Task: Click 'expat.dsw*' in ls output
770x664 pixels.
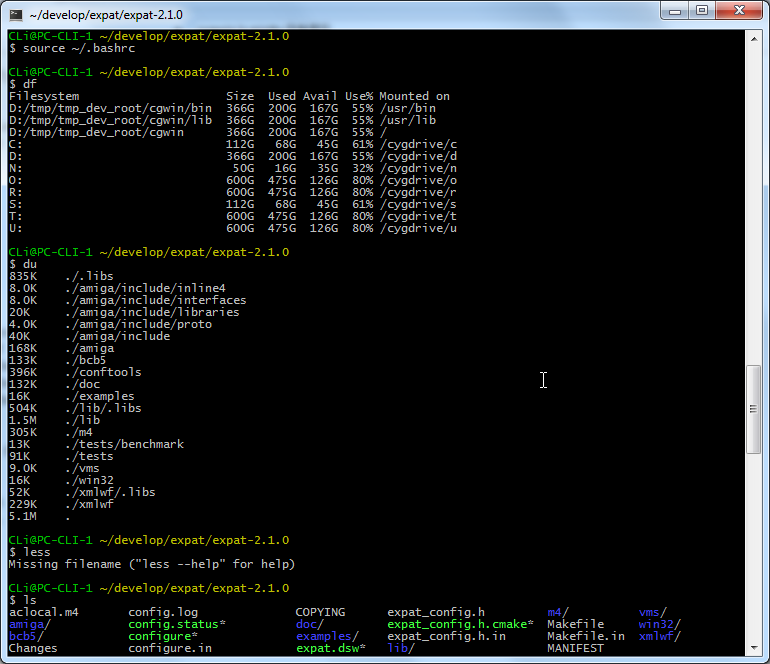Action: click(331, 648)
